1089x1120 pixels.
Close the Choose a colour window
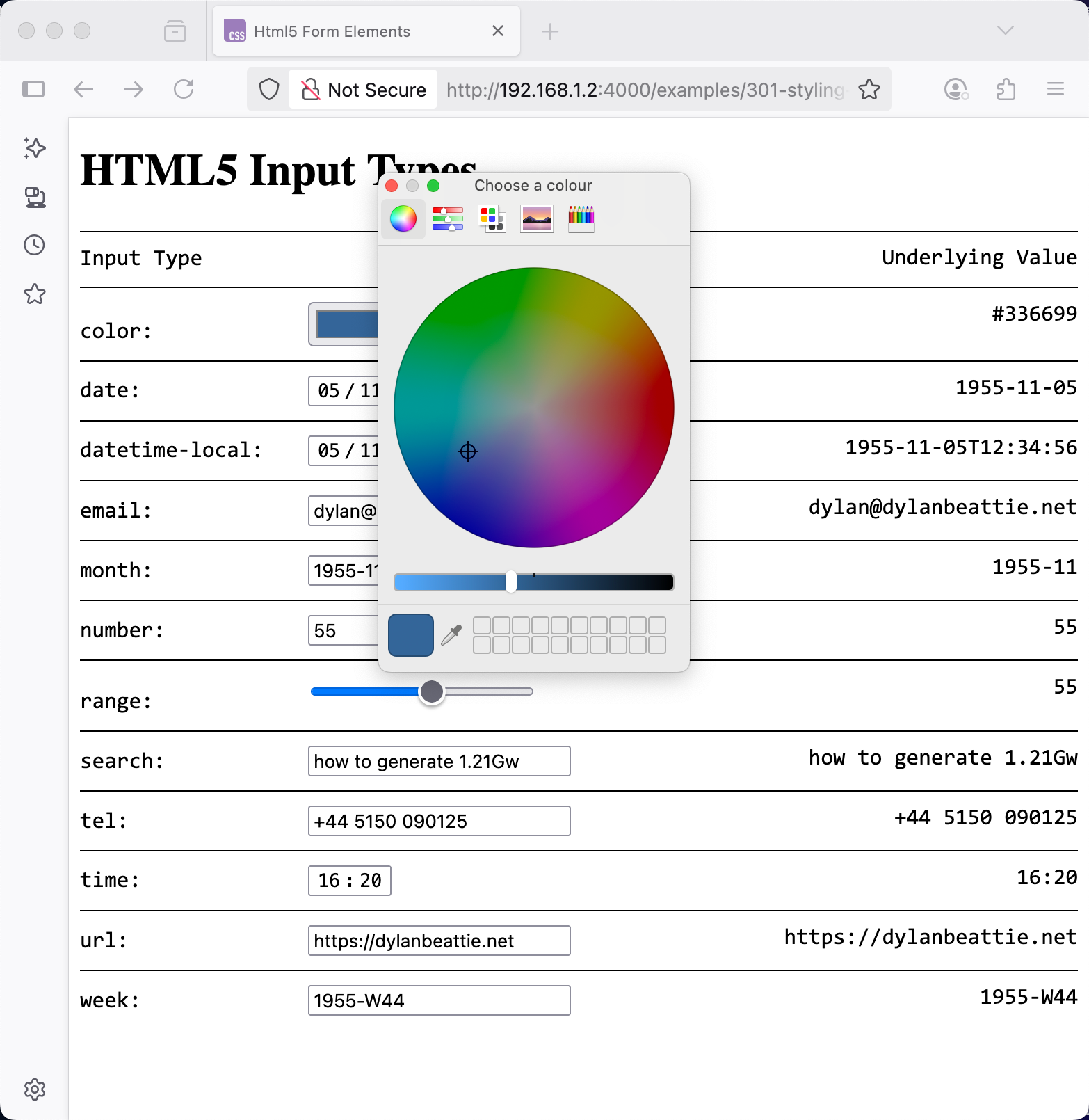392,186
